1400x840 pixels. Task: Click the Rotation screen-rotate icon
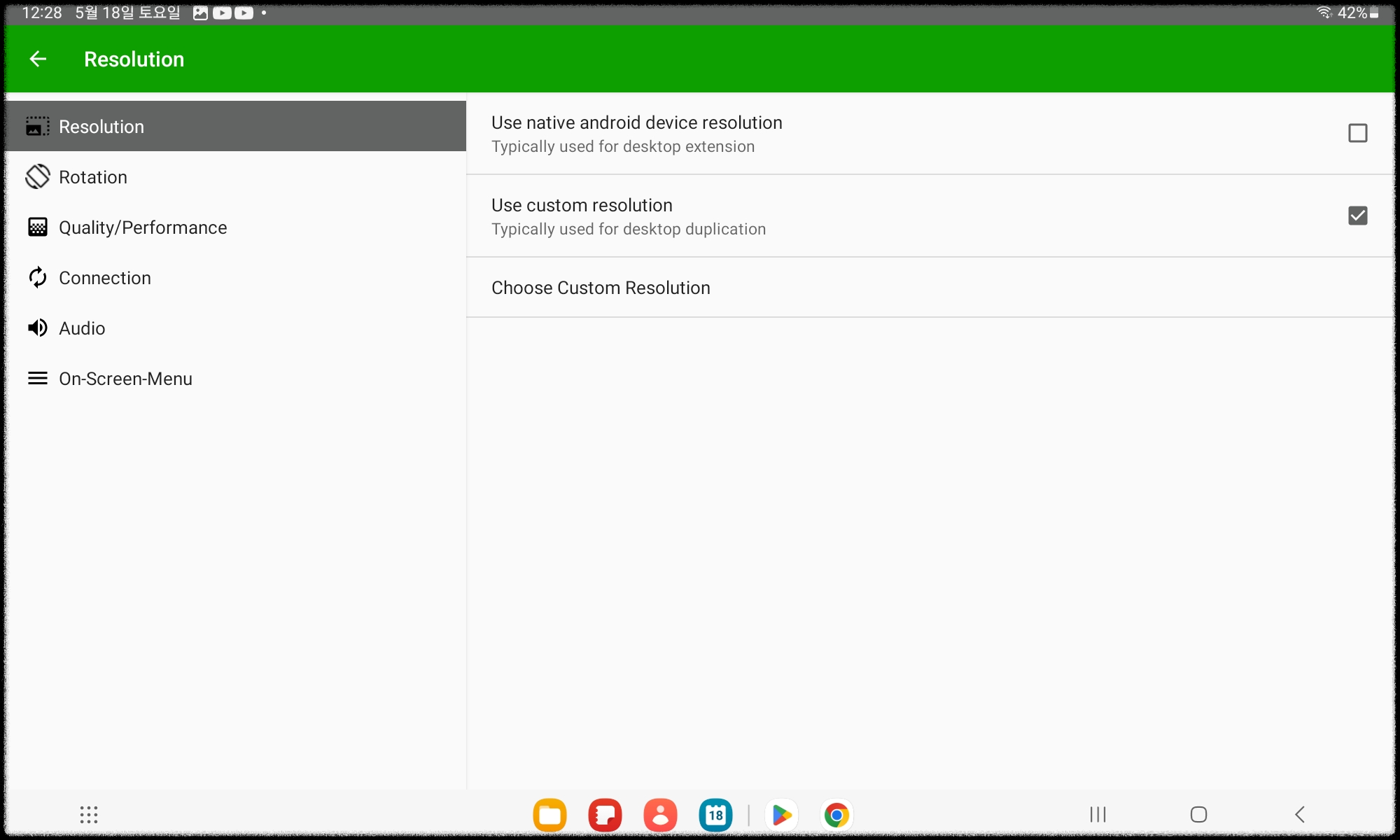38,177
